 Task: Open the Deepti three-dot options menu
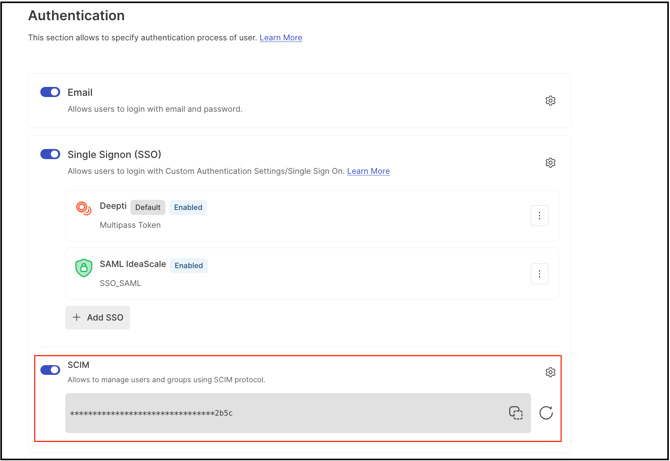(539, 216)
